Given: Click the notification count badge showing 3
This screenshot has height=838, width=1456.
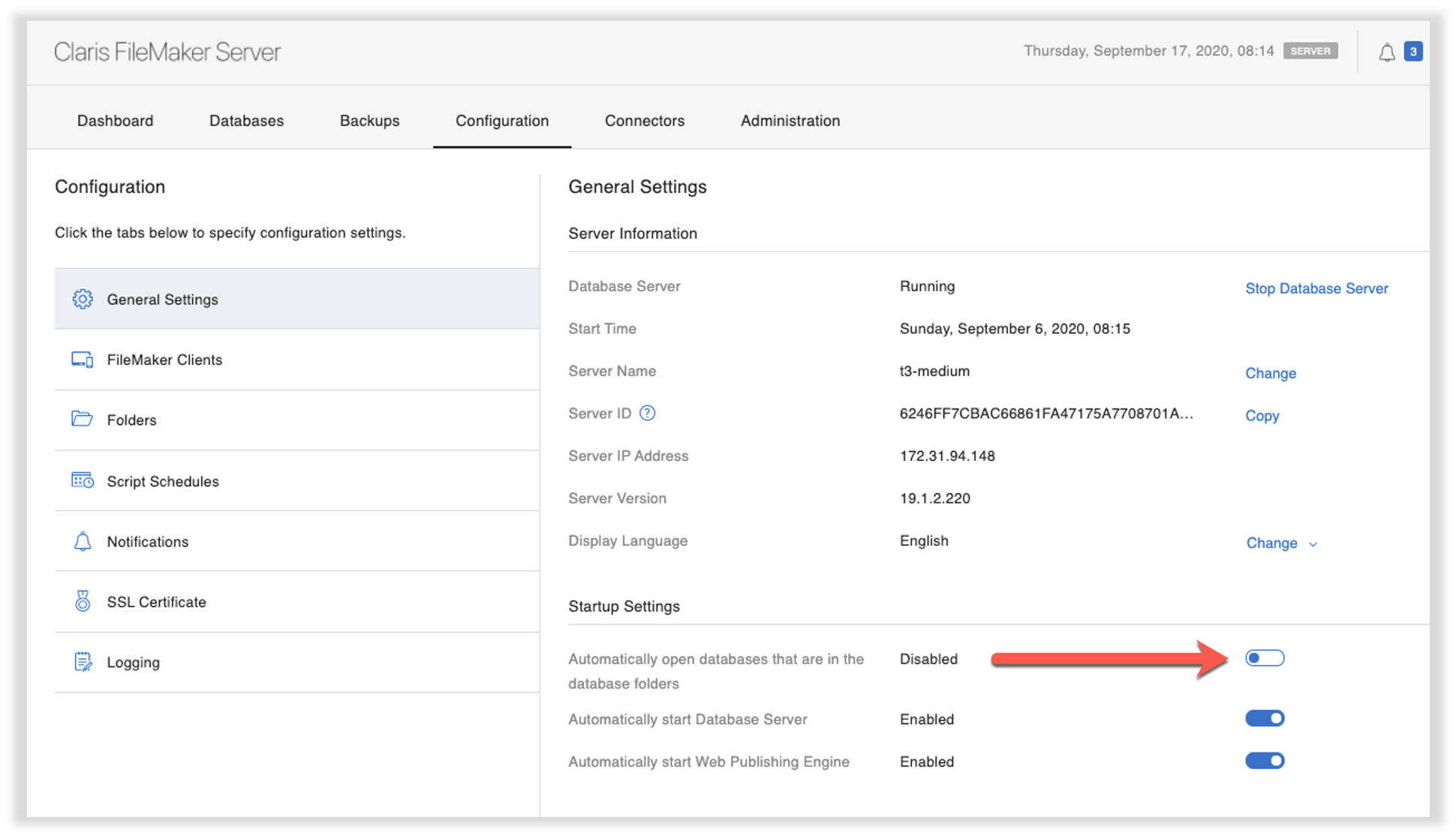Looking at the screenshot, I should coord(1412,51).
